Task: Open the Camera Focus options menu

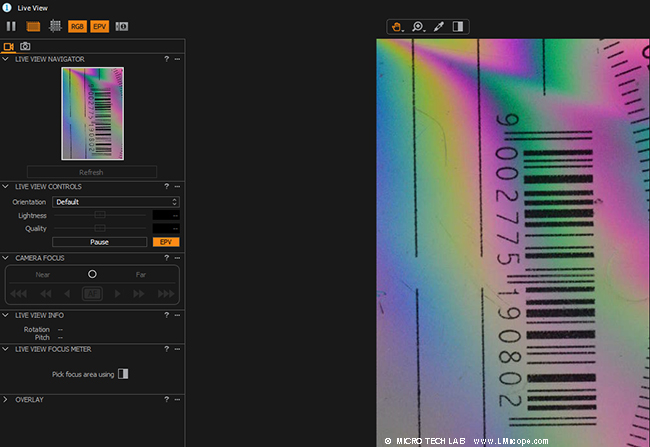Action: coord(177,258)
